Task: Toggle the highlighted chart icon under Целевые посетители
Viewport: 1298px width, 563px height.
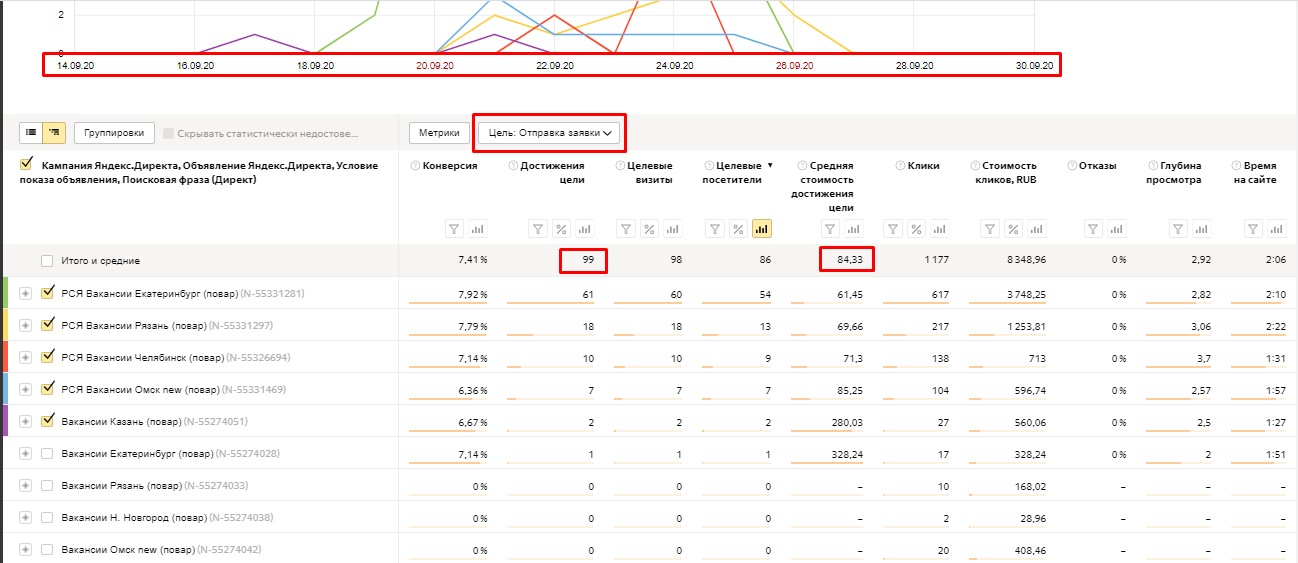Action: coord(762,229)
